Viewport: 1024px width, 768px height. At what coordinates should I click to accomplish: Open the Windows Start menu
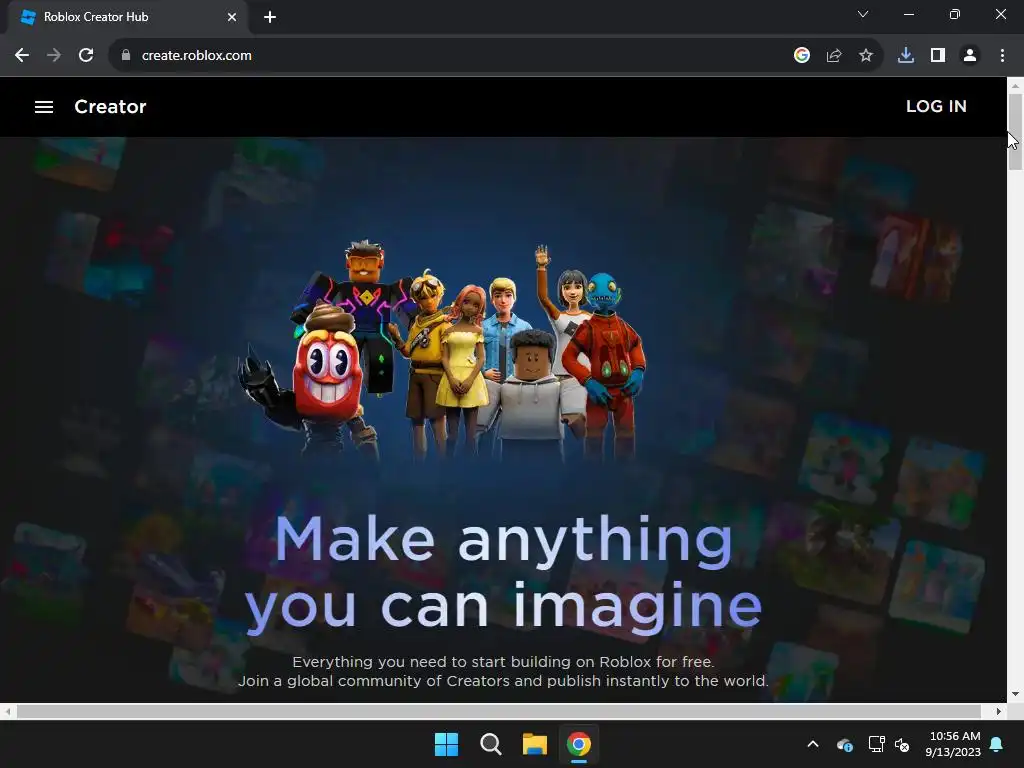(447, 744)
